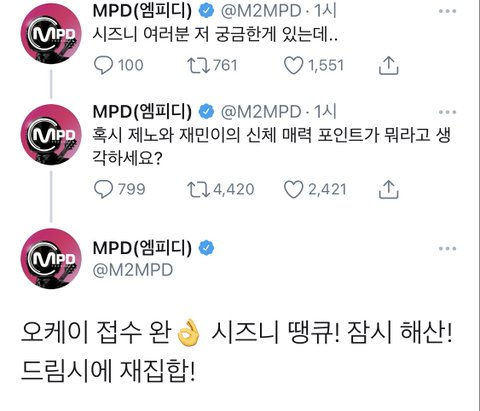Share the second tweet via share icon

click(x=389, y=189)
